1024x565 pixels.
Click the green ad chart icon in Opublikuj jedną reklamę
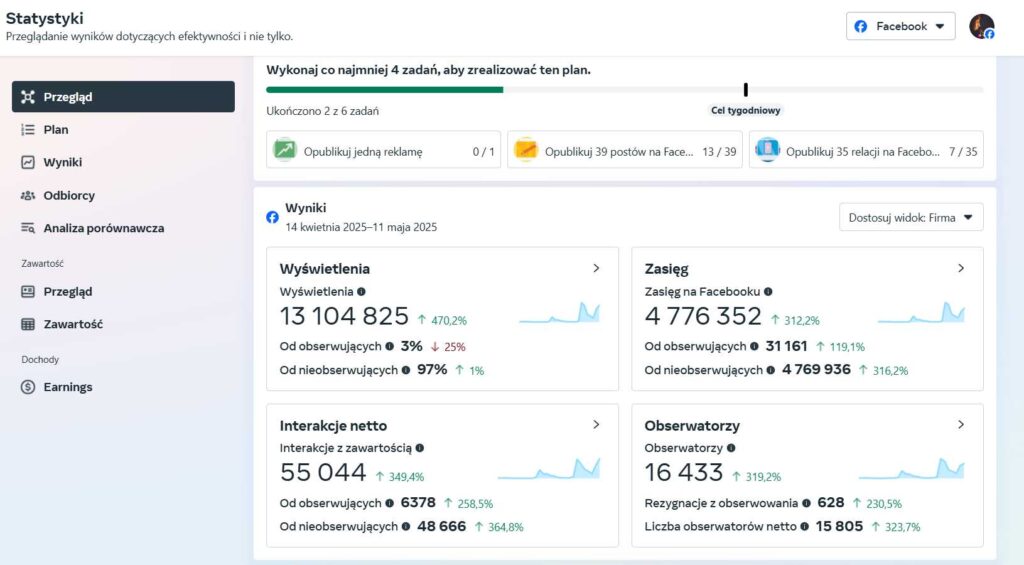285,150
